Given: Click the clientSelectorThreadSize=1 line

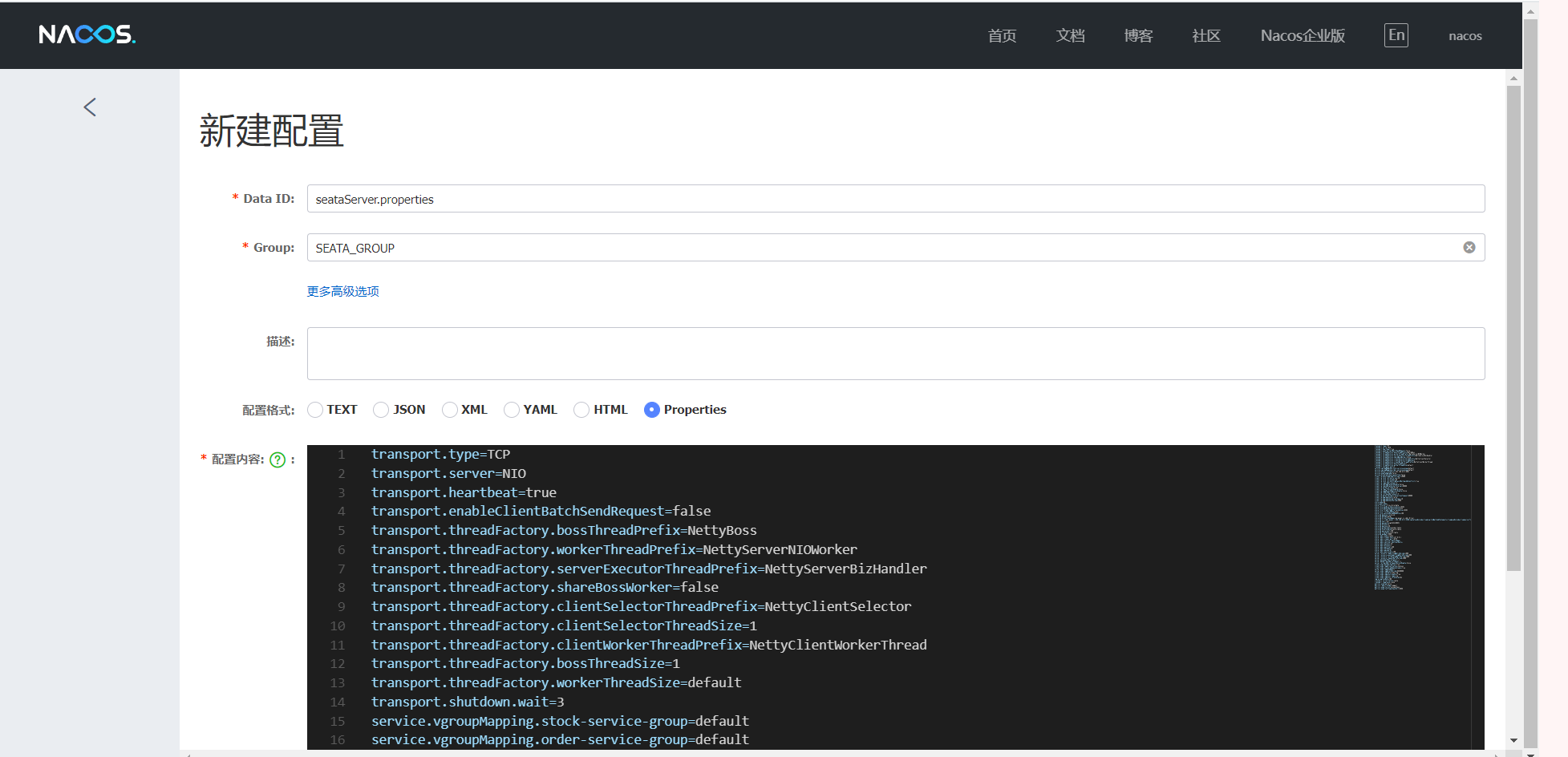Looking at the screenshot, I should tap(564, 626).
